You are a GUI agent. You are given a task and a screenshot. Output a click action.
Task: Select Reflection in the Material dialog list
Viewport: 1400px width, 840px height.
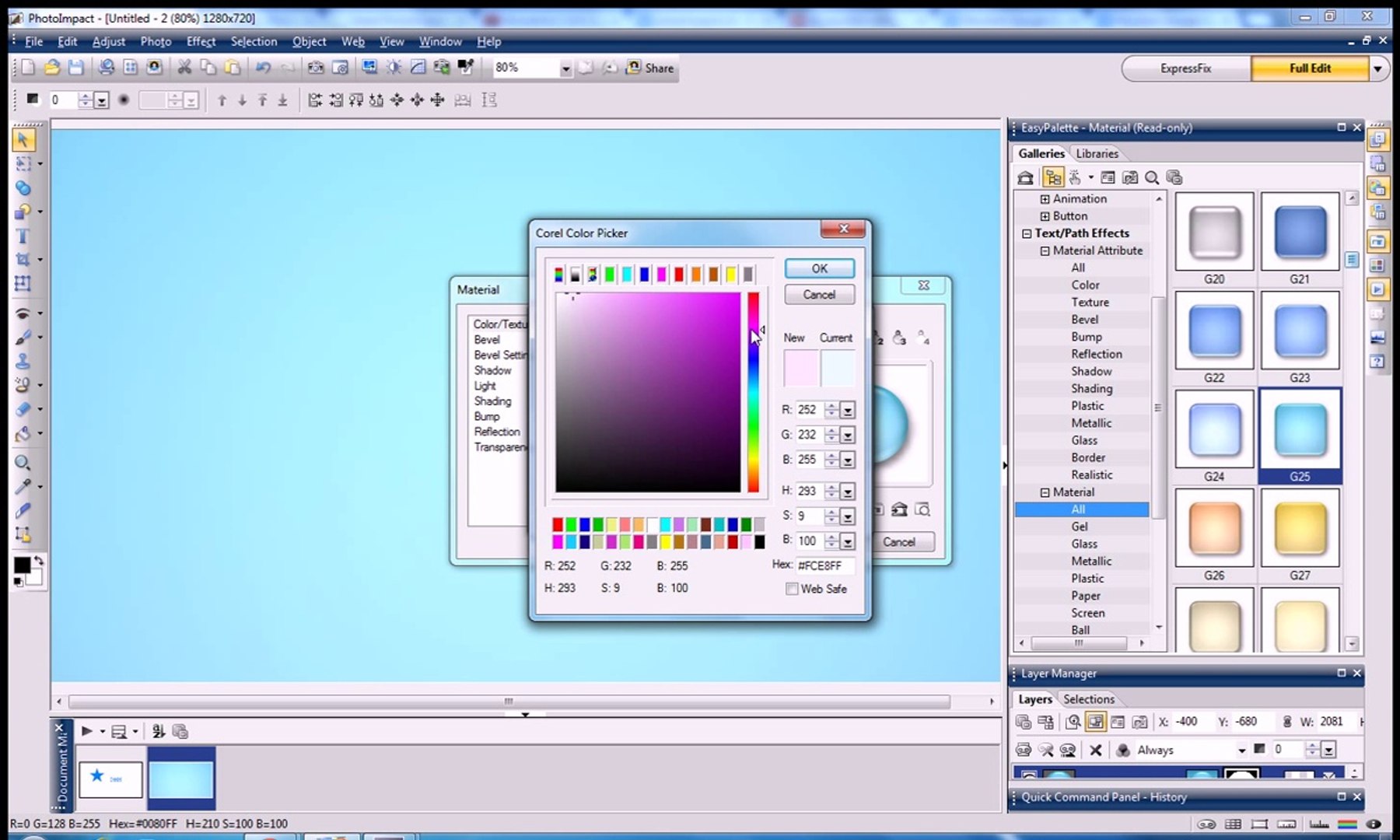point(497,432)
